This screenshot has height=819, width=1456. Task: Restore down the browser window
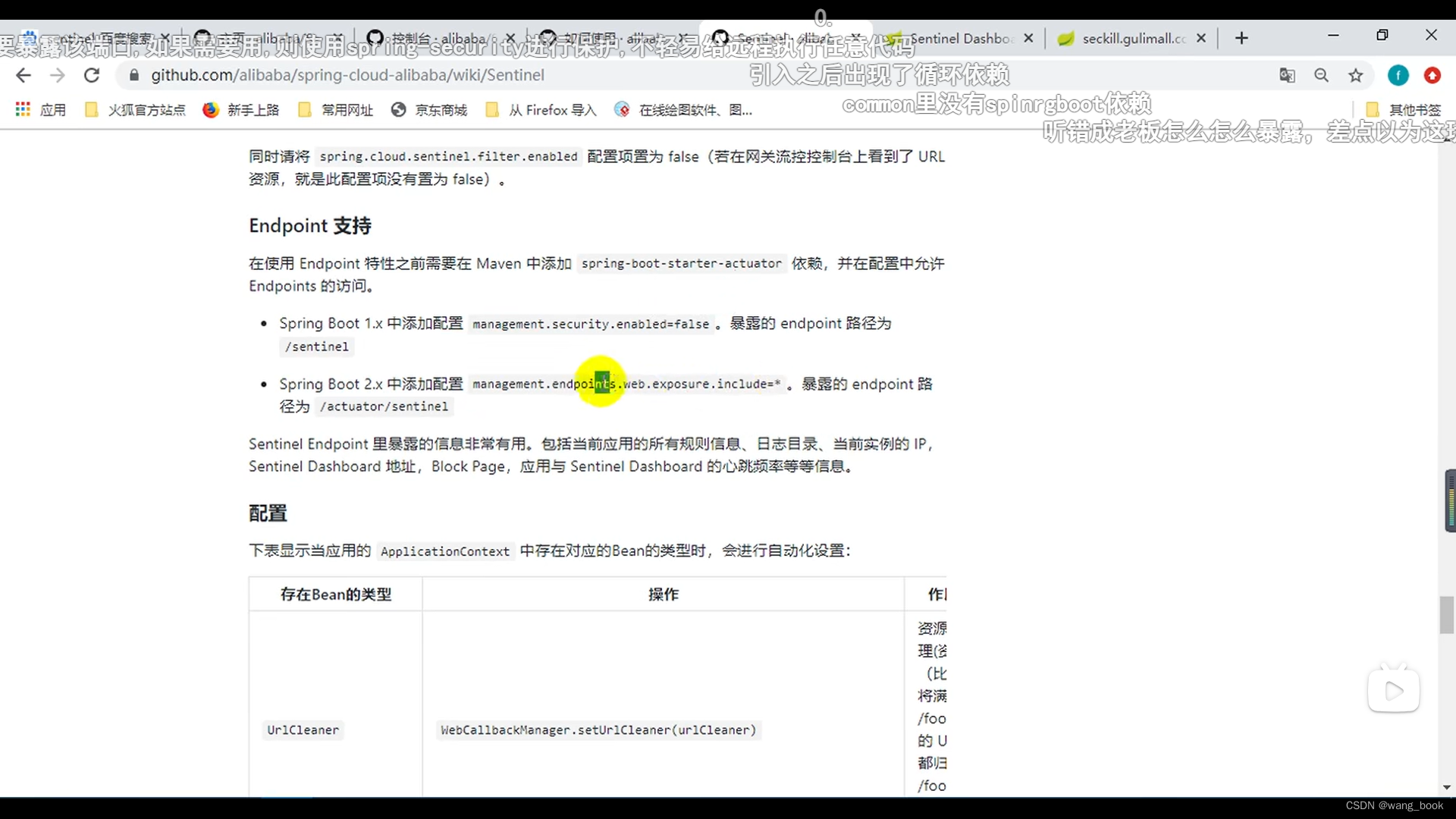coord(1382,35)
